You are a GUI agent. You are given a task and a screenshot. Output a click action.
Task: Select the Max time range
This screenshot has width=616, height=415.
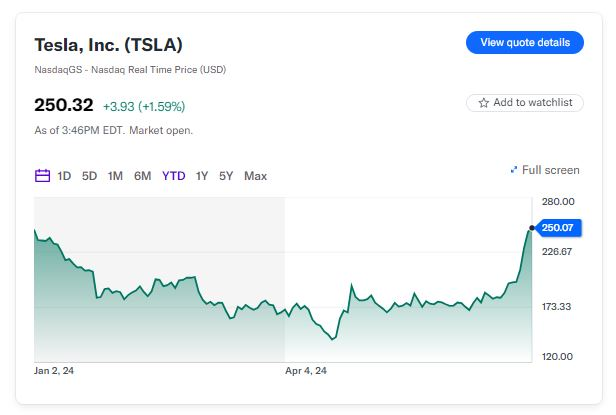tap(255, 176)
